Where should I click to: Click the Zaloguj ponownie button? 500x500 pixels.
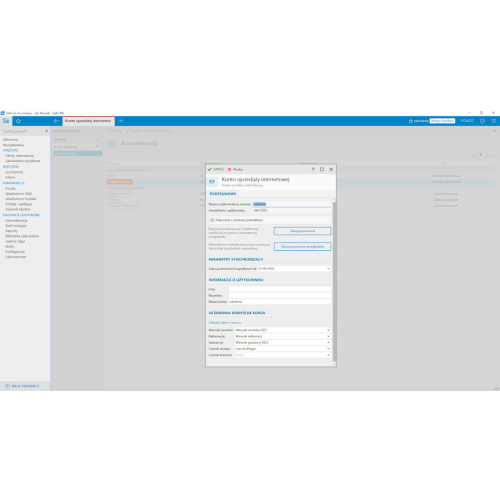[302, 231]
